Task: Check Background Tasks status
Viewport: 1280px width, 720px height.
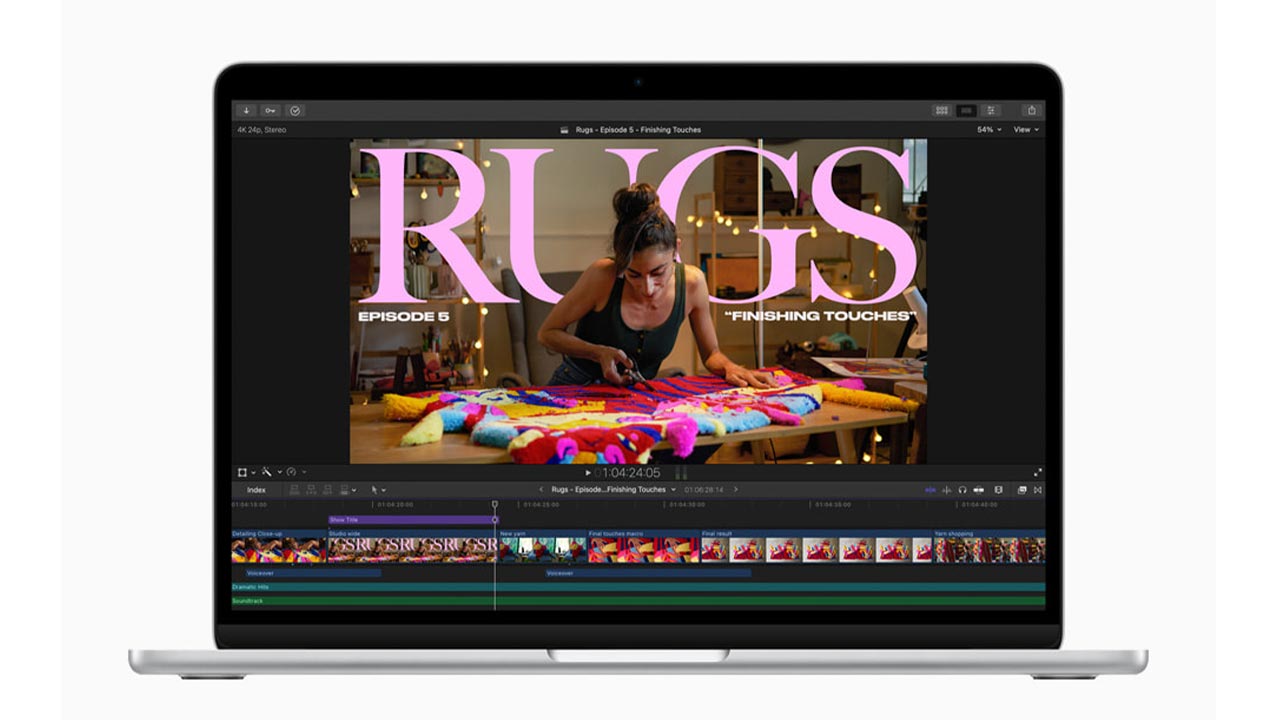Action: [295, 111]
